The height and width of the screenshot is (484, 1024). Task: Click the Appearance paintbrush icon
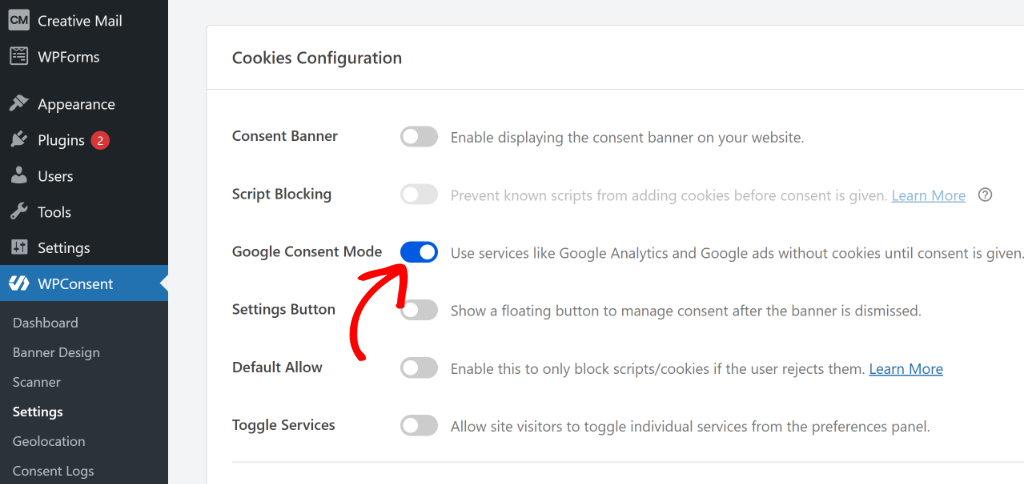[x=19, y=104]
